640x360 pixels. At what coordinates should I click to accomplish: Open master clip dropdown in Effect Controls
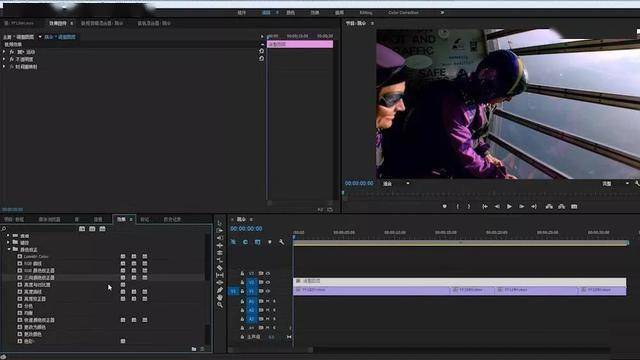tap(40, 37)
